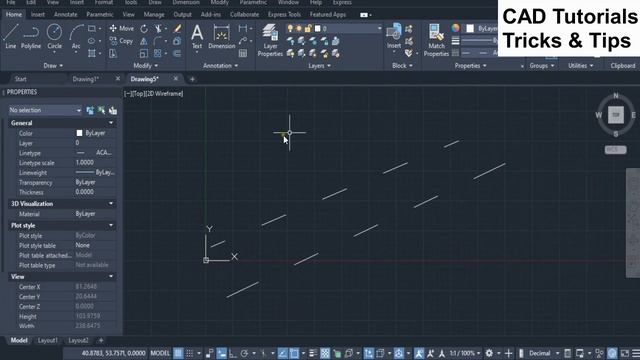Click the viewport controls label [Top]

(x=139, y=93)
